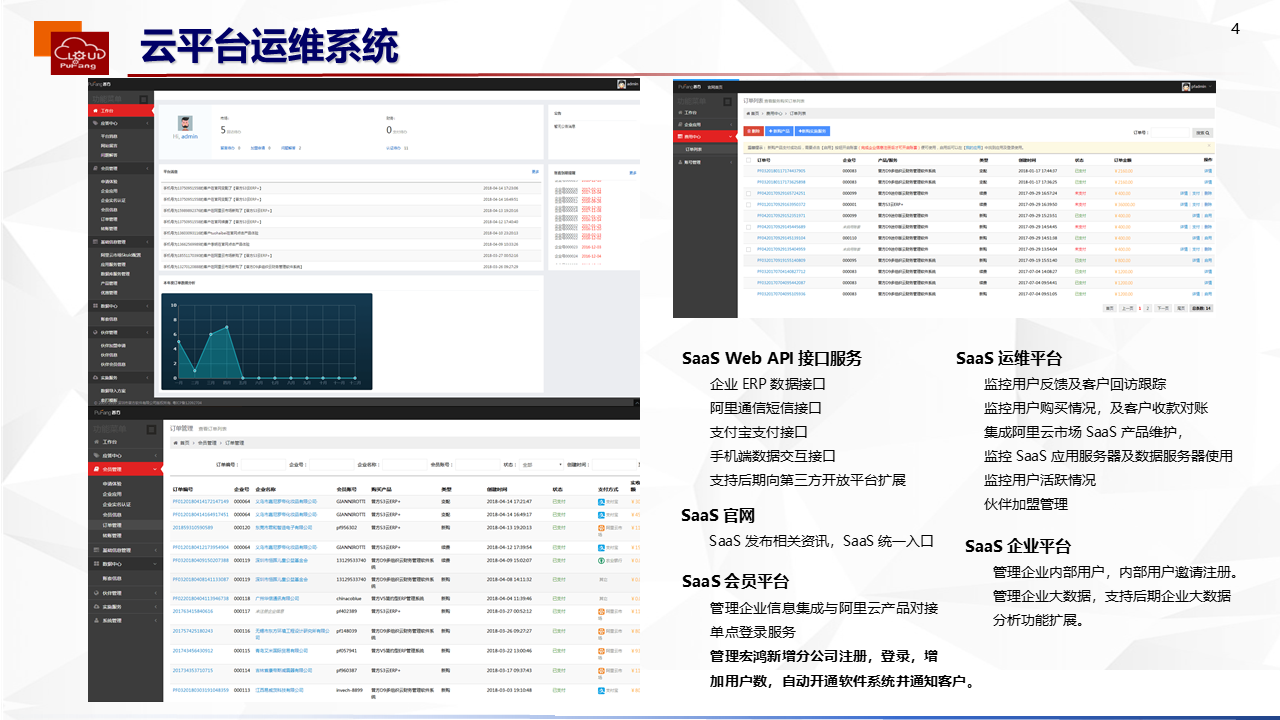1280x720 pixels.
Task: Click the 订单编号 input field in the filter row
Action: pyautogui.click(x=260, y=465)
